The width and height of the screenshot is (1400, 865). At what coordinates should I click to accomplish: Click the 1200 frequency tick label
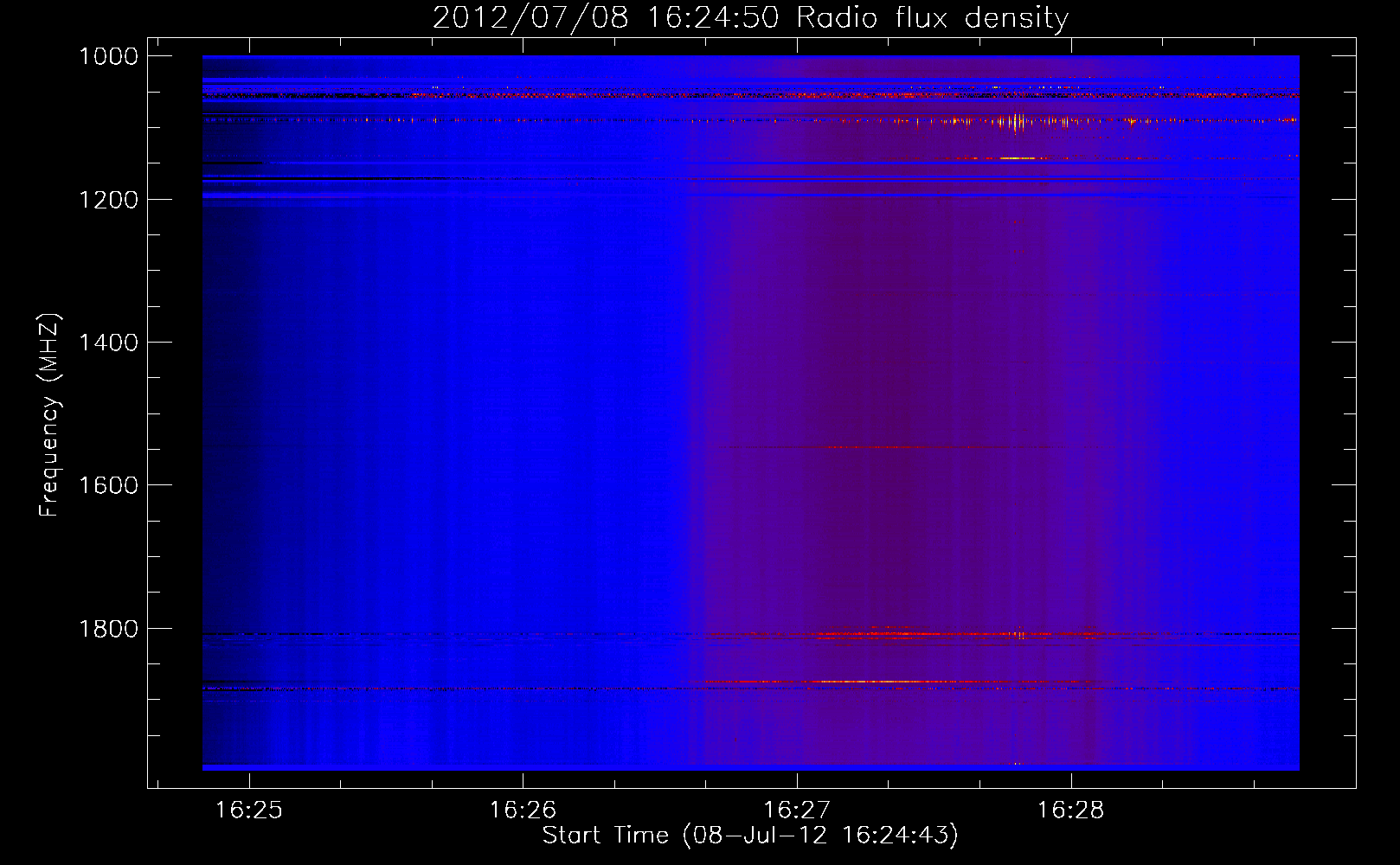click(108, 200)
